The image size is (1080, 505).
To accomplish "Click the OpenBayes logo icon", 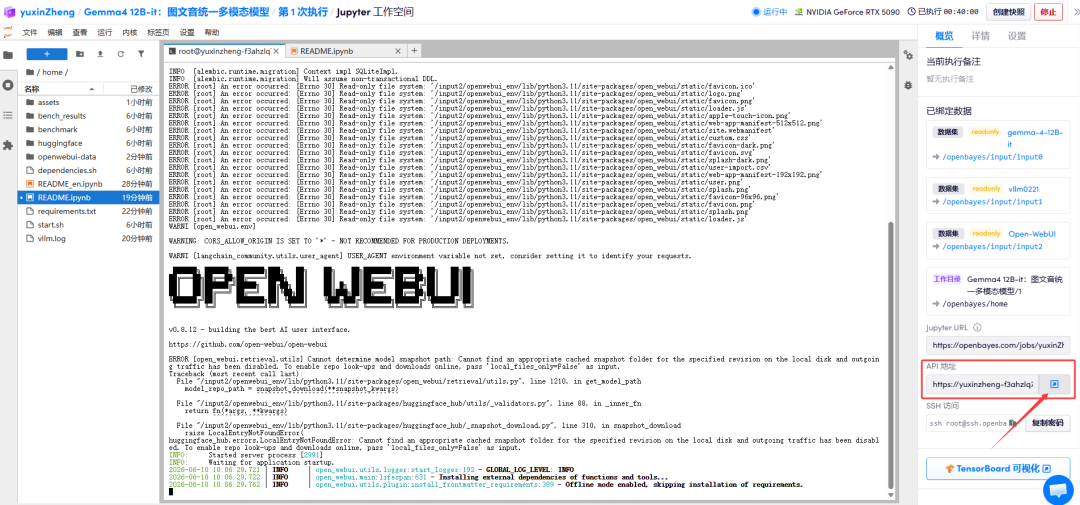I will (10, 12).
